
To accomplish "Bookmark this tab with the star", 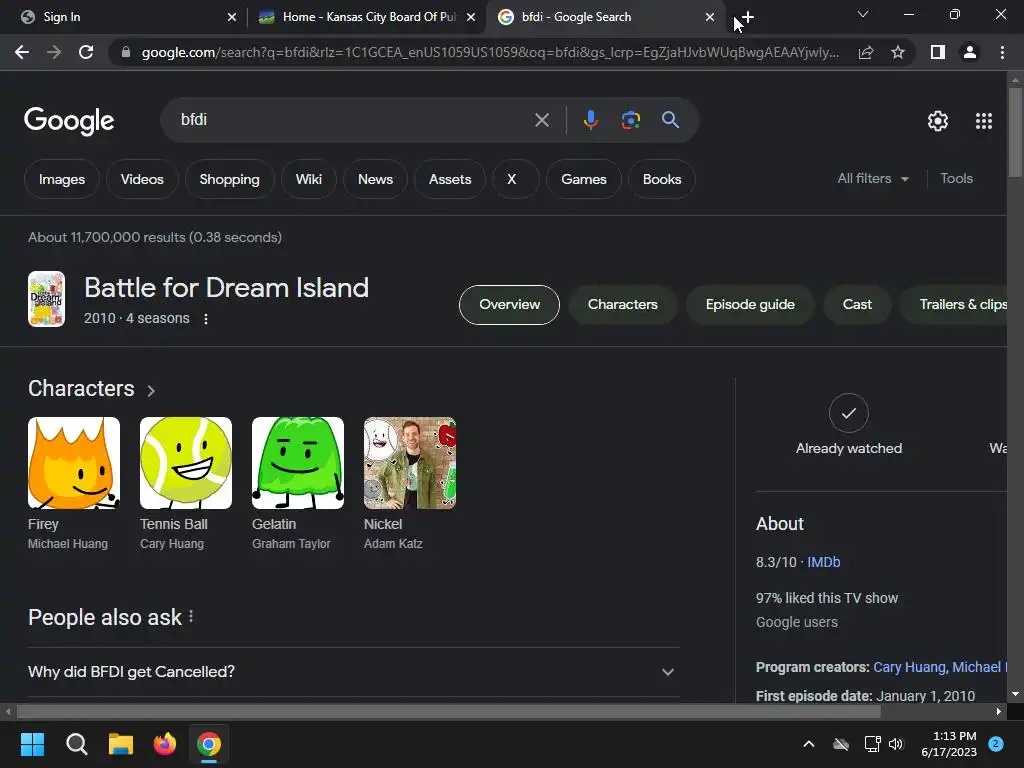I will click(x=898, y=52).
